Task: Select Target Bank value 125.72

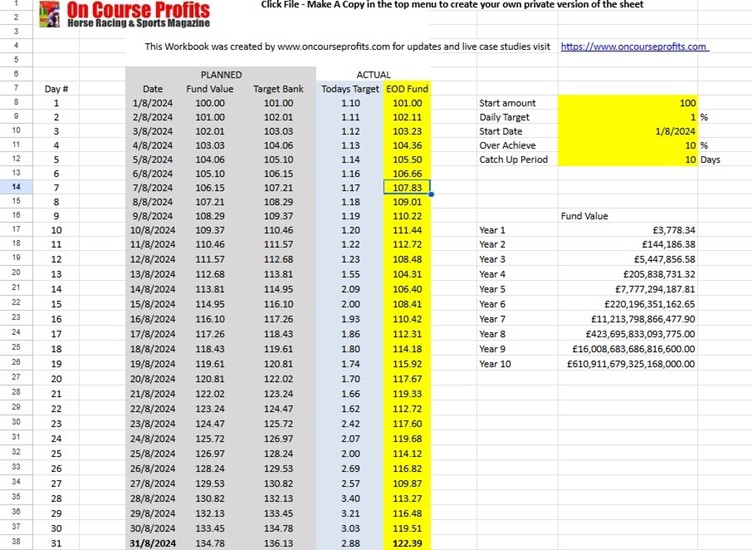Action: point(278,423)
